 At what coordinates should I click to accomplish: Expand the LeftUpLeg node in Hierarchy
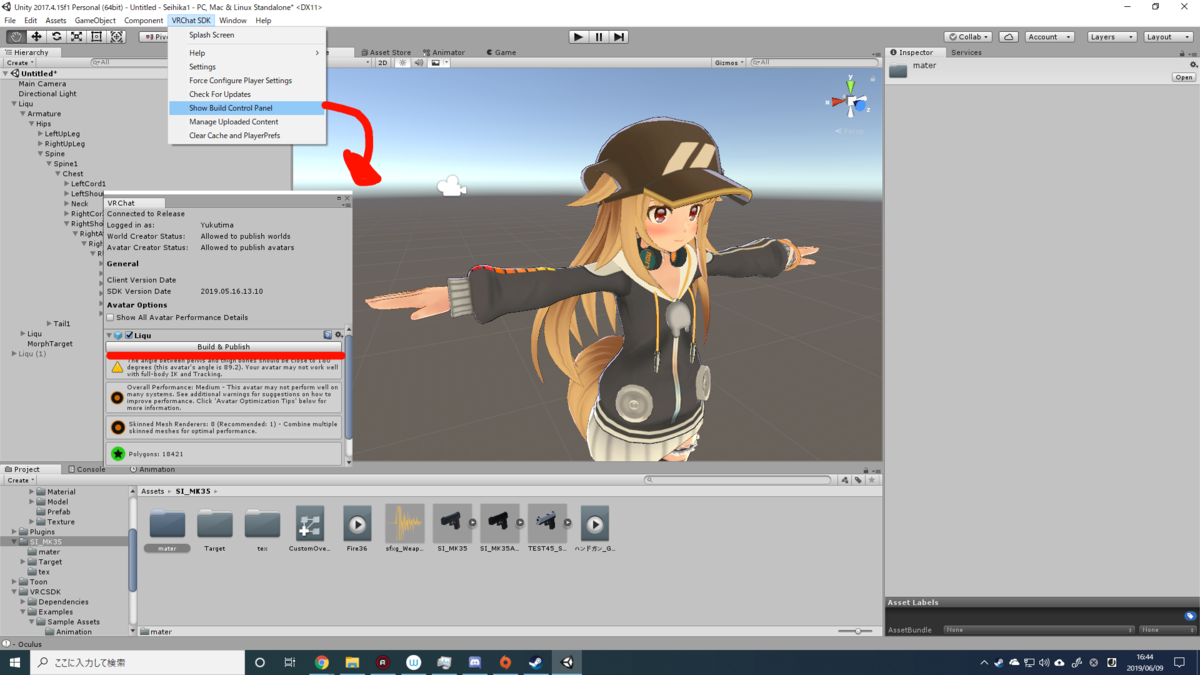41,134
